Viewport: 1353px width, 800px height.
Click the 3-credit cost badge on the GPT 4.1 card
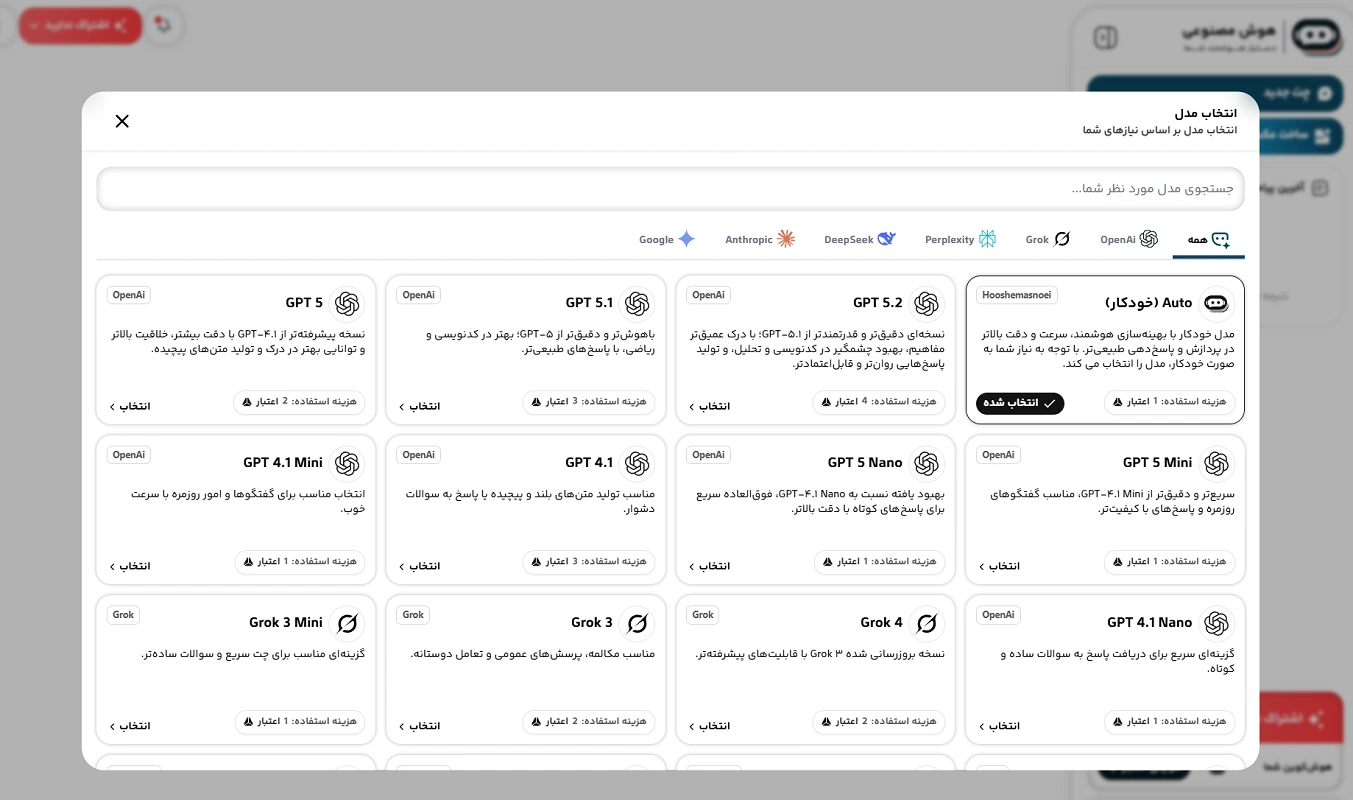[x=589, y=562]
